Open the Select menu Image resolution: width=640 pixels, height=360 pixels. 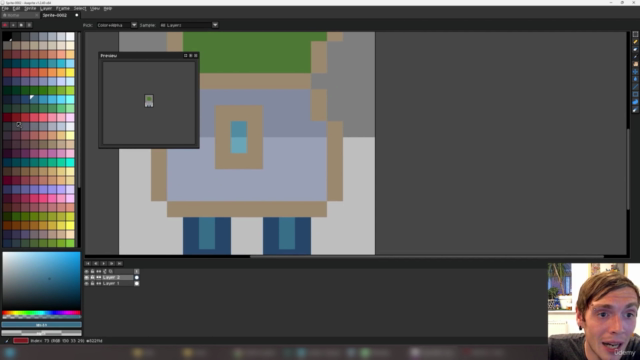tap(80, 9)
